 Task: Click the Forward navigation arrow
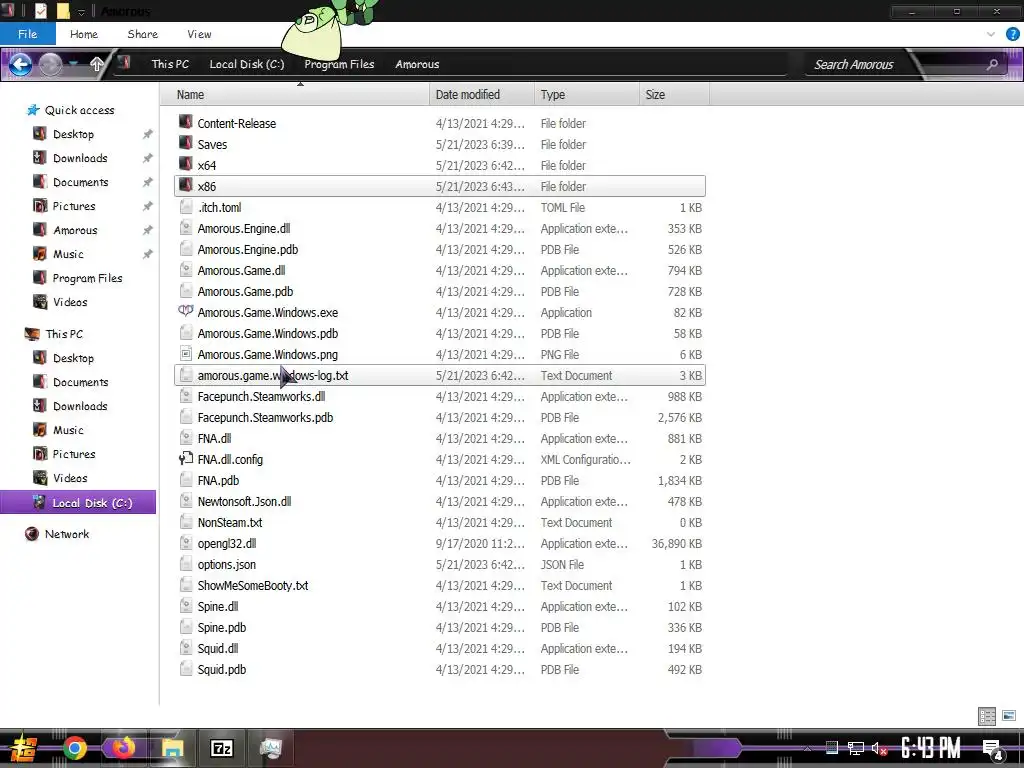click(x=50, y=64)
